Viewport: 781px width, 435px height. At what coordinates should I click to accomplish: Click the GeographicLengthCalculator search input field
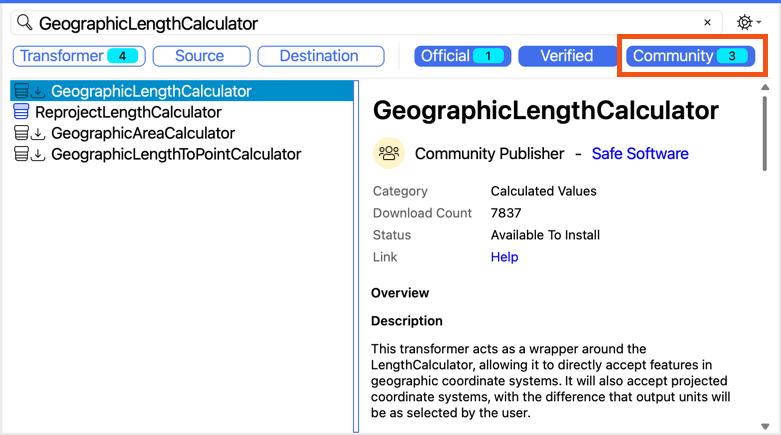pyautogui.click(x=366, y=23)
